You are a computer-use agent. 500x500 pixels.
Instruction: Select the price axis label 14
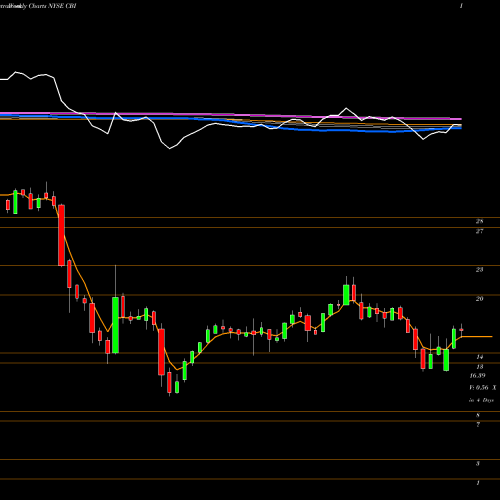(x=479, y=357)
